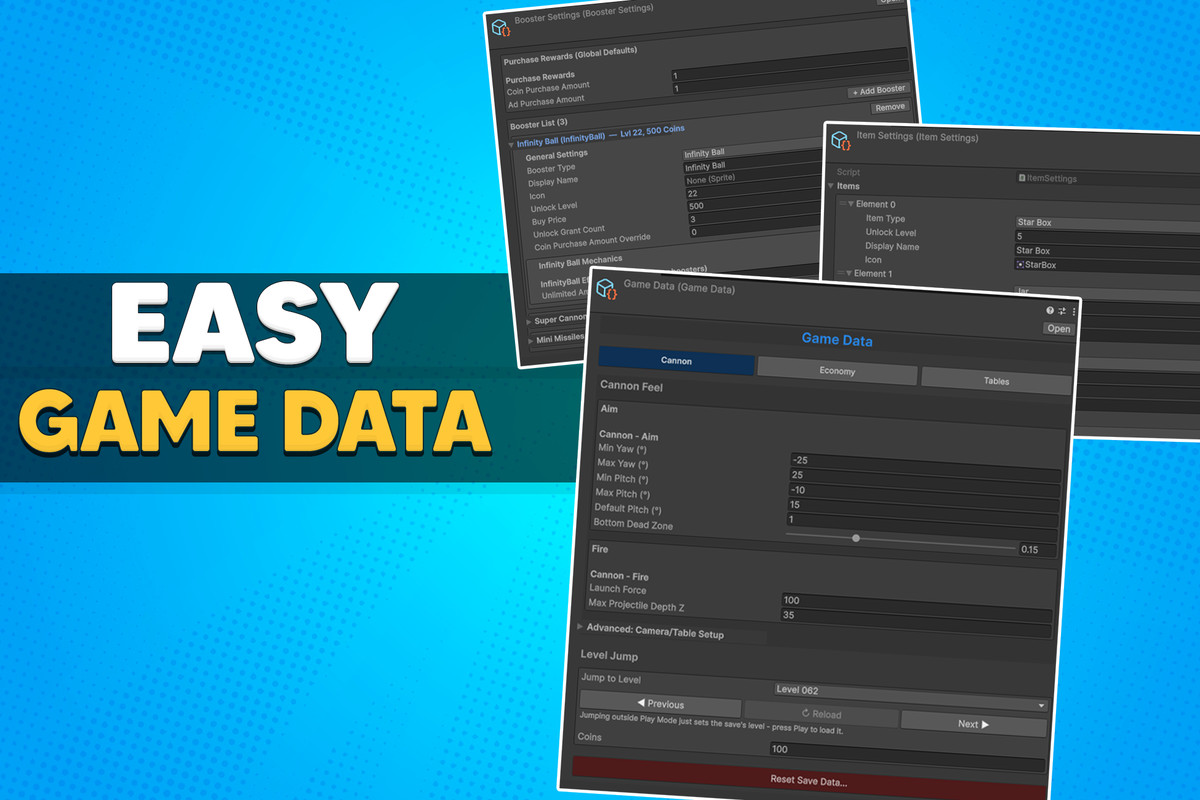Click the 'Unlock Grant Count' label
This screenshot has width=1200, height=800.
click(569, 232)
